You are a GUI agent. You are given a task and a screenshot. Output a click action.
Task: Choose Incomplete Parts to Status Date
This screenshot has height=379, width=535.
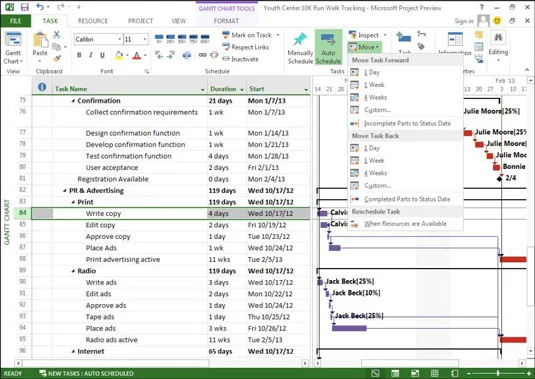(405, 123)
